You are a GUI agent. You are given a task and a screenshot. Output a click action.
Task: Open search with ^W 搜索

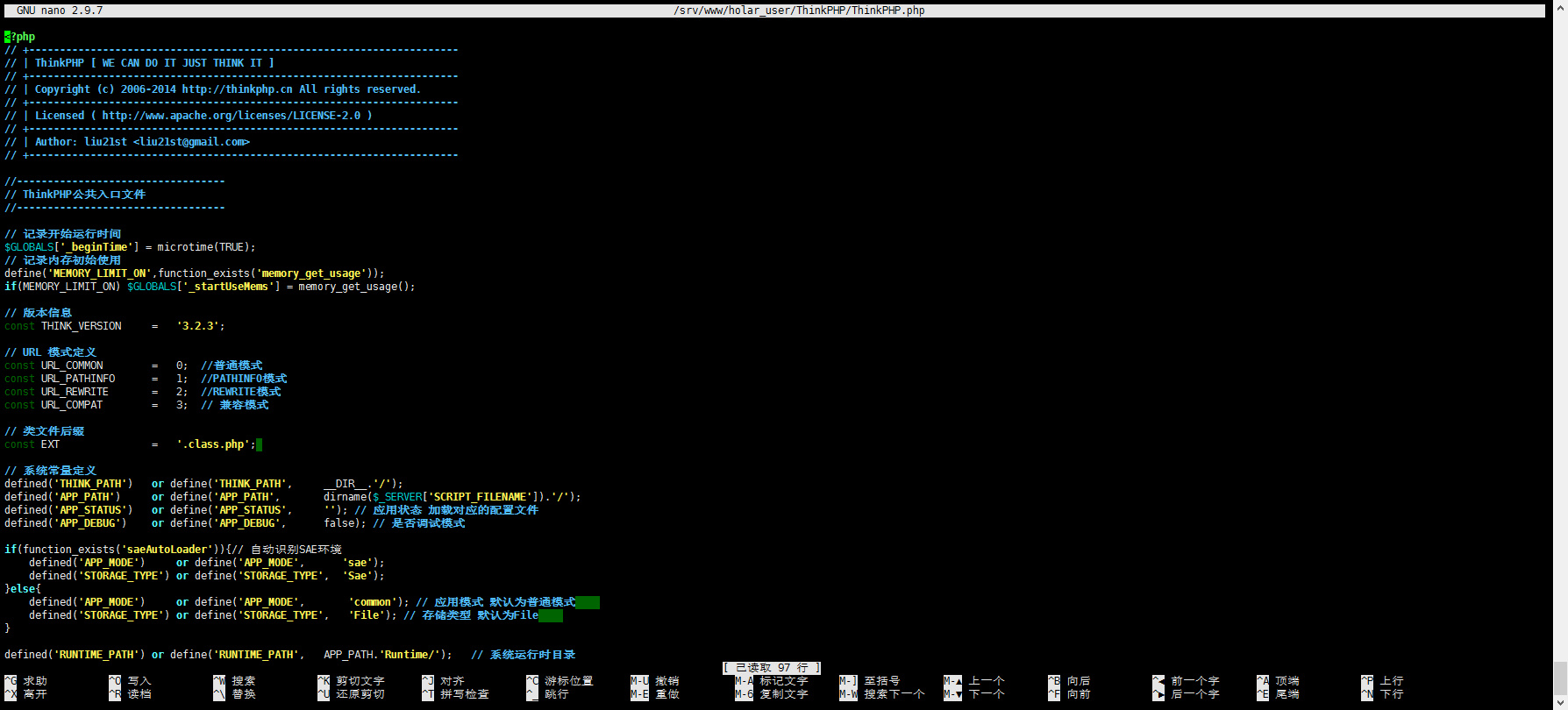pyautogui.click(x=235, y=681)
